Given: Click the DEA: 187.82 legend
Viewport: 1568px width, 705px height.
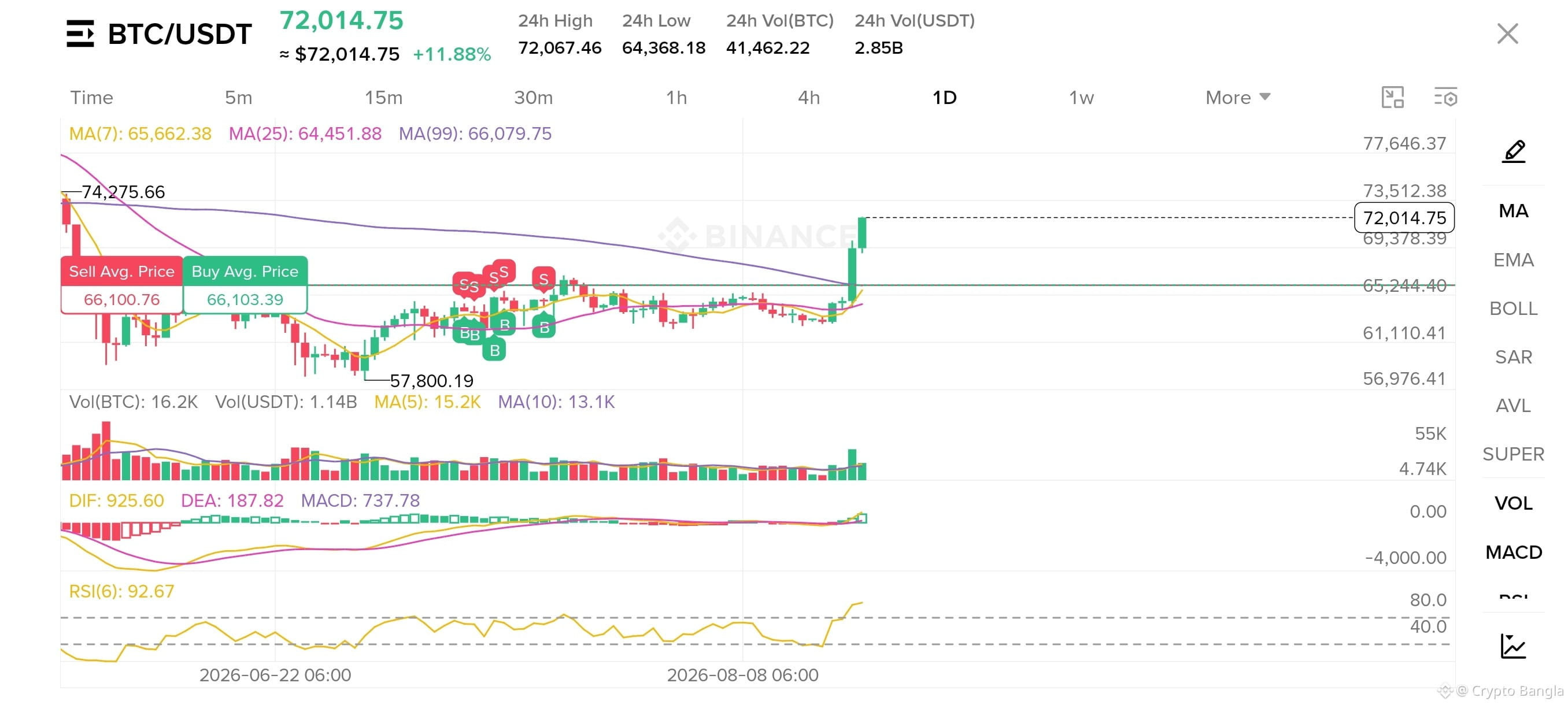Looking at the screenshot, I should click(232, 500).
